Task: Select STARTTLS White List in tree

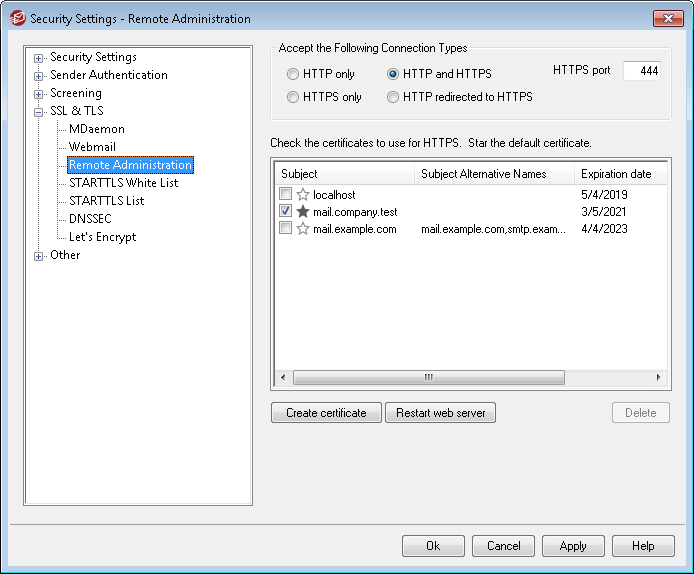Action: [123, 183]
